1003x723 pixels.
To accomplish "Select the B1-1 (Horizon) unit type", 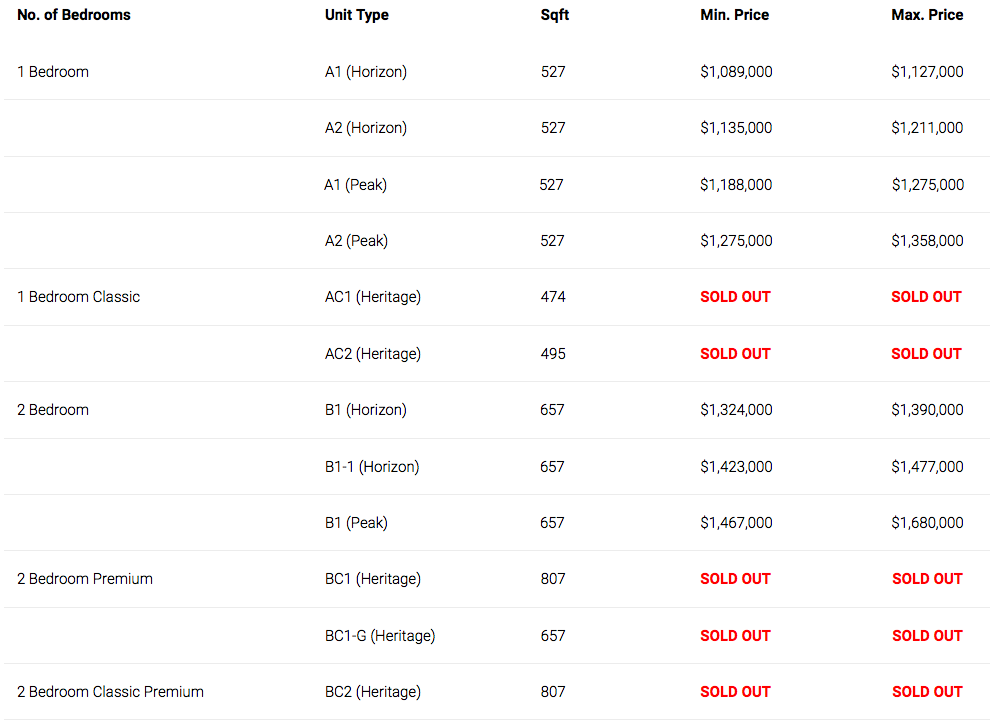I will pyautogui.click(x=372, y=466).
